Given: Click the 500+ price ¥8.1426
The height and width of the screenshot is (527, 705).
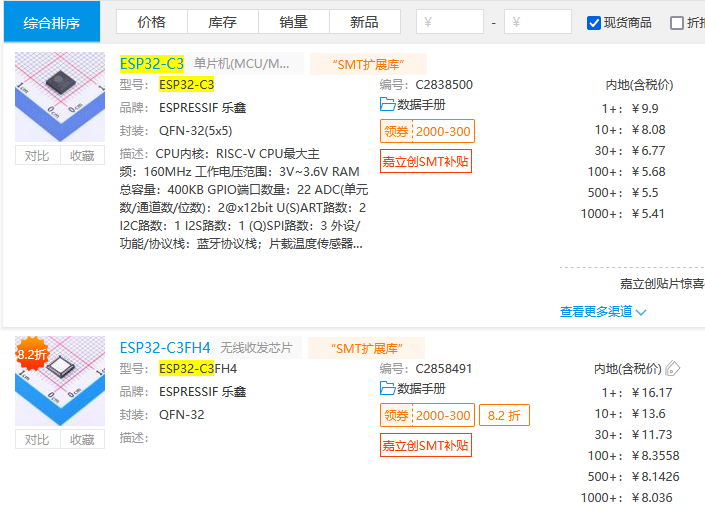Looking at the screenshot, I should click(x=655, y=477).
